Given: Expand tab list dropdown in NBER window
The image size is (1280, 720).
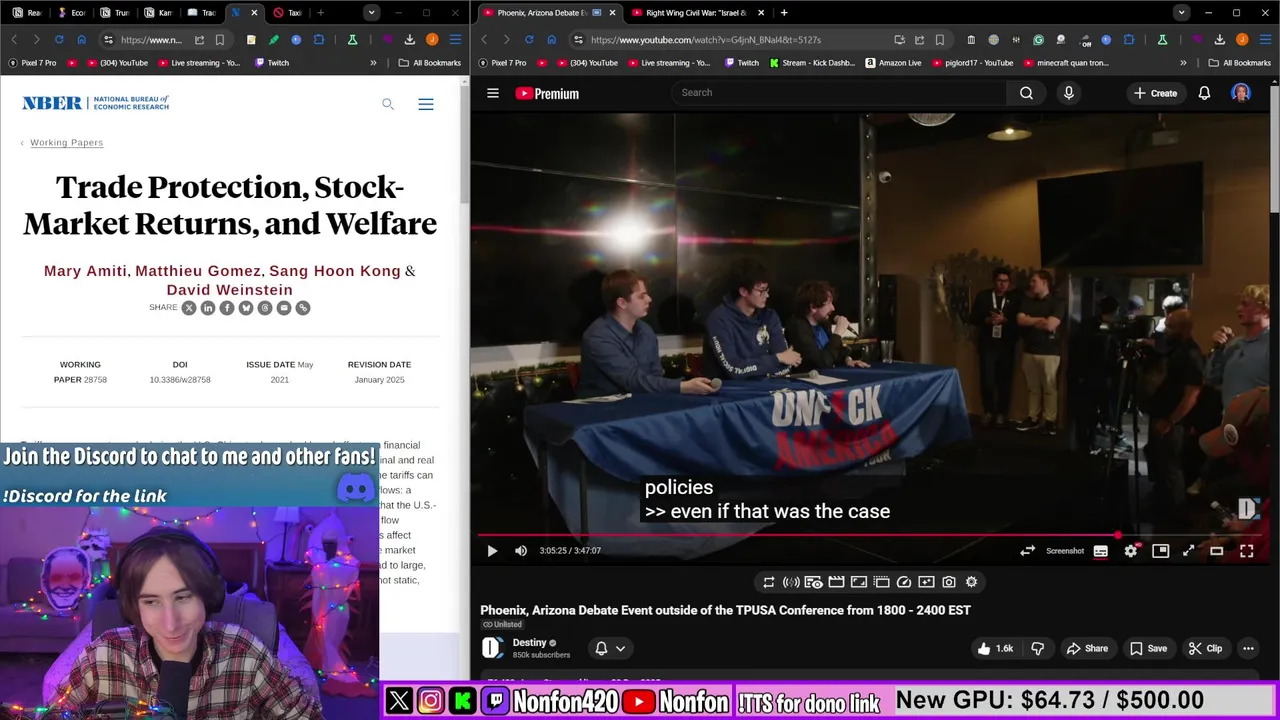Looking at the screenshot, I should click(x=372, y=13).
